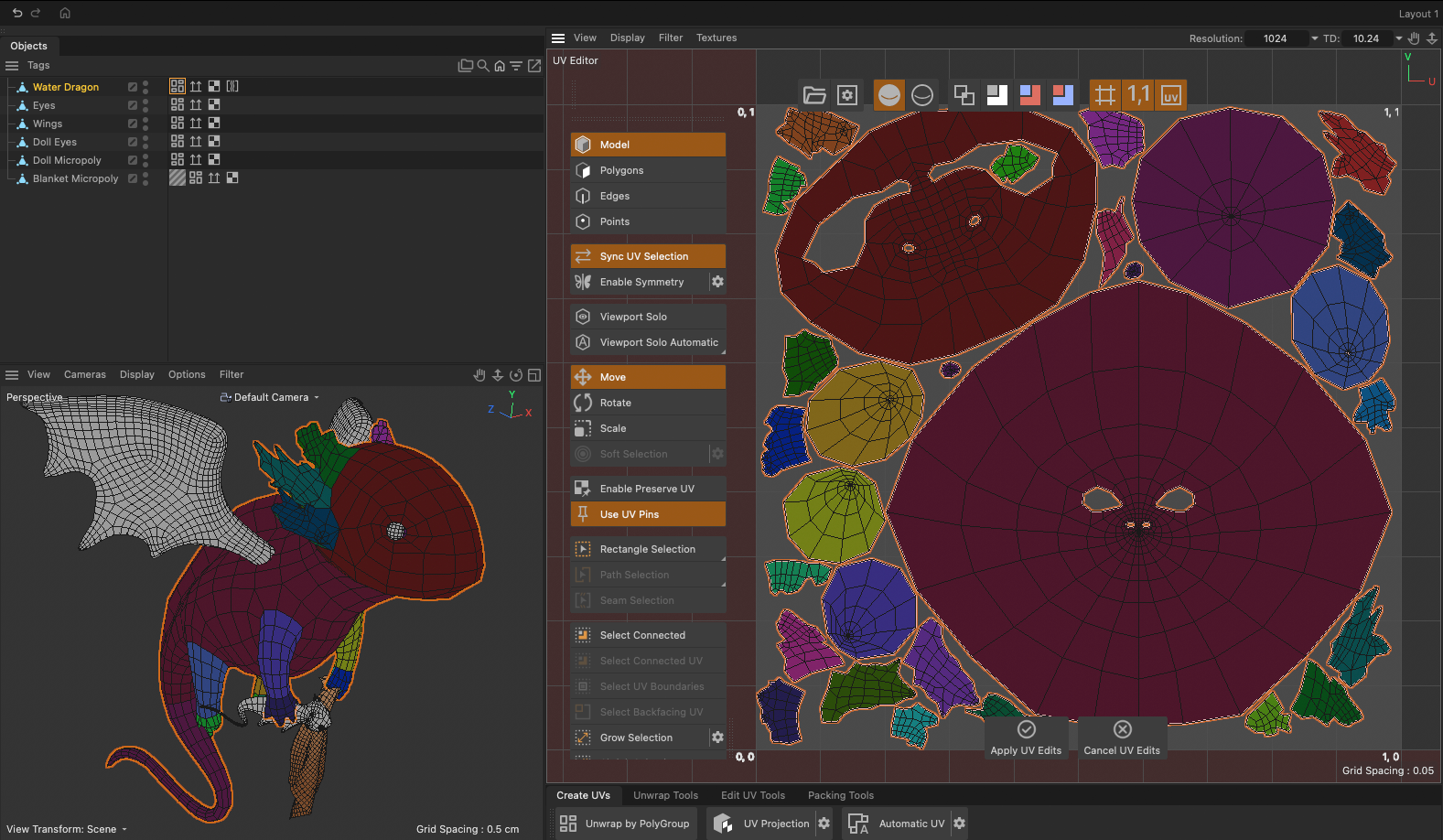Image resolution: width=1443 pixels, height=840 pixels.
Task: Toggle the UV grid hash icon
Action: click(x=1105, y=95)
